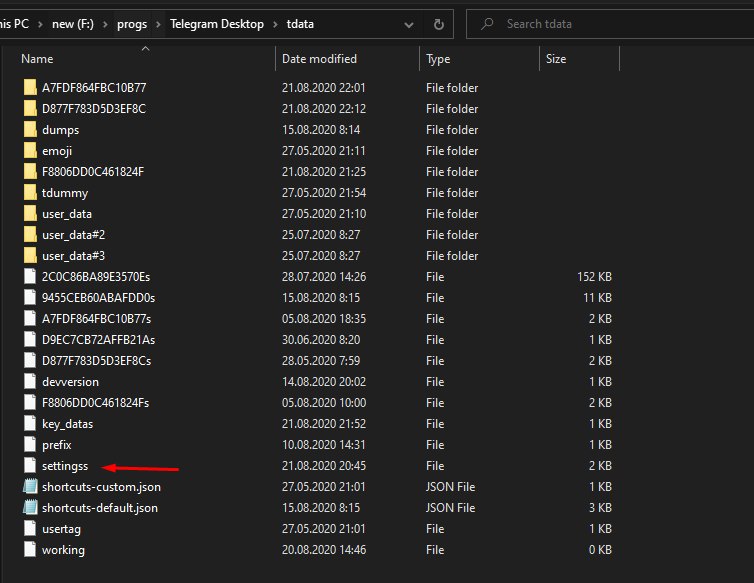Click the shortcuts-default.json notepad icon
This screenshot has height=583, width=754.
click(x=30, y=507)
